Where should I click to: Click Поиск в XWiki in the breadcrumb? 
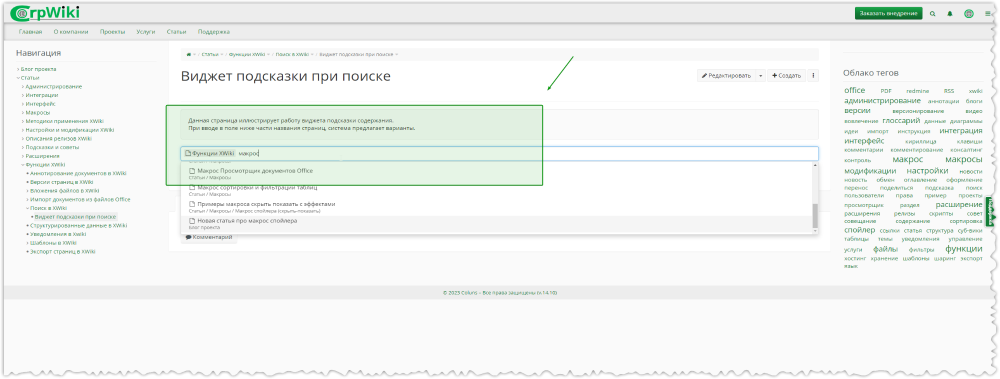tap(292, 55)
